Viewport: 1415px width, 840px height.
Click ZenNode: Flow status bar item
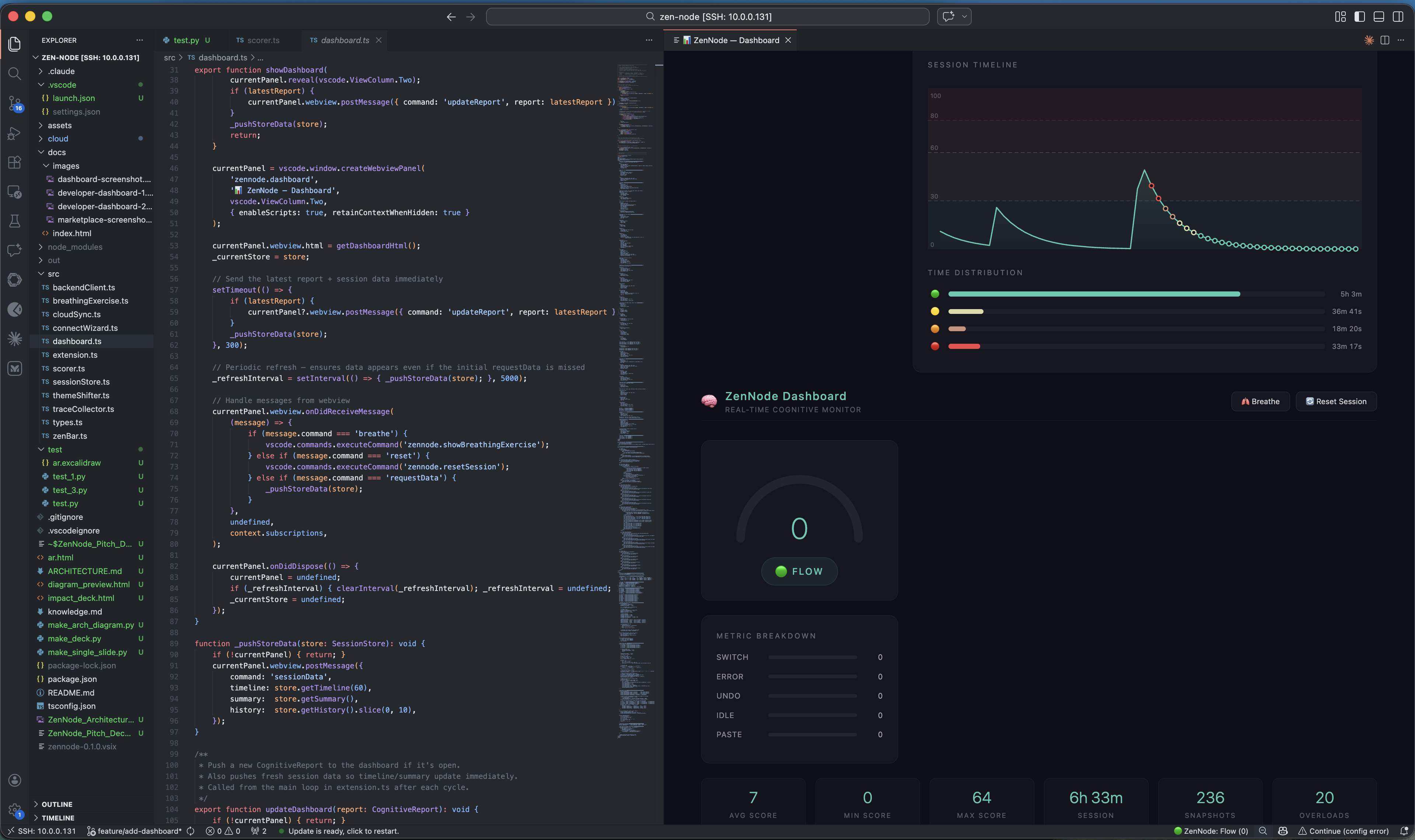[1211, 831]
